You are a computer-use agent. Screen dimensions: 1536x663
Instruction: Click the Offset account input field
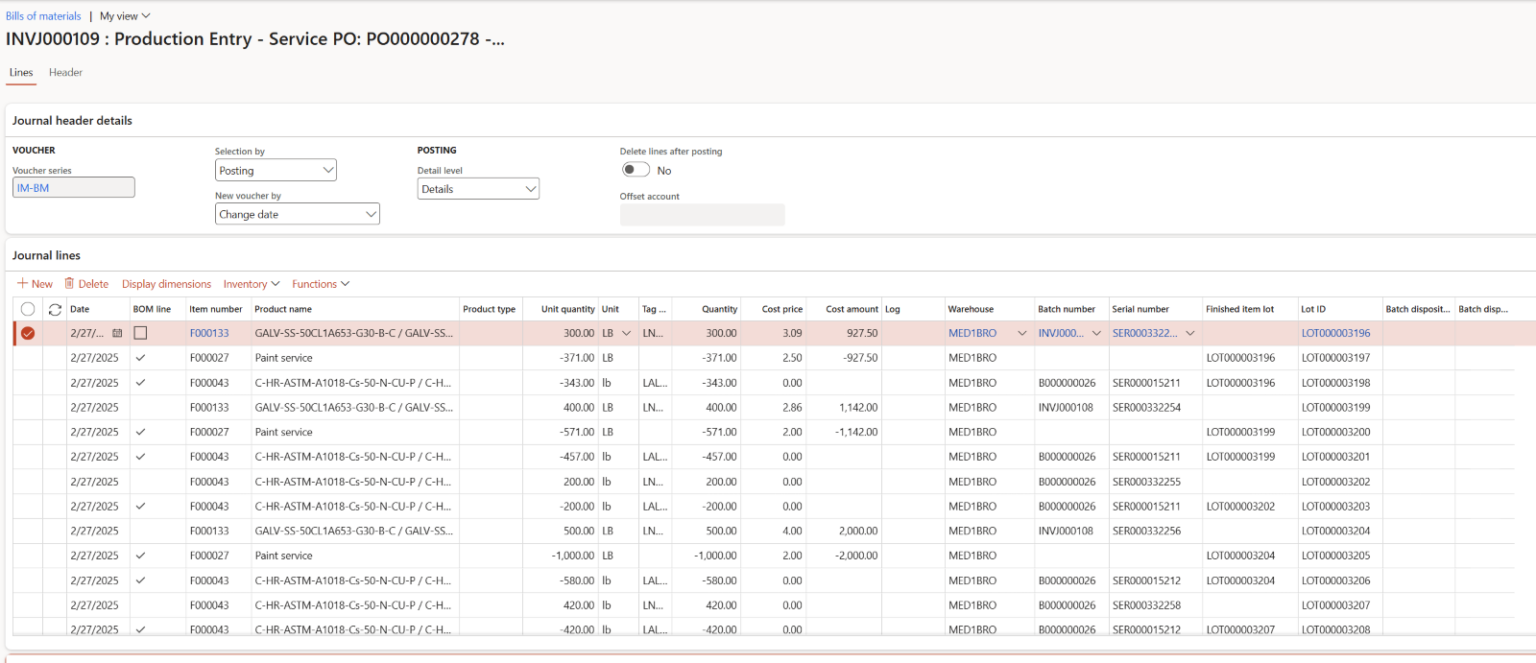click(x=702, y=214)
